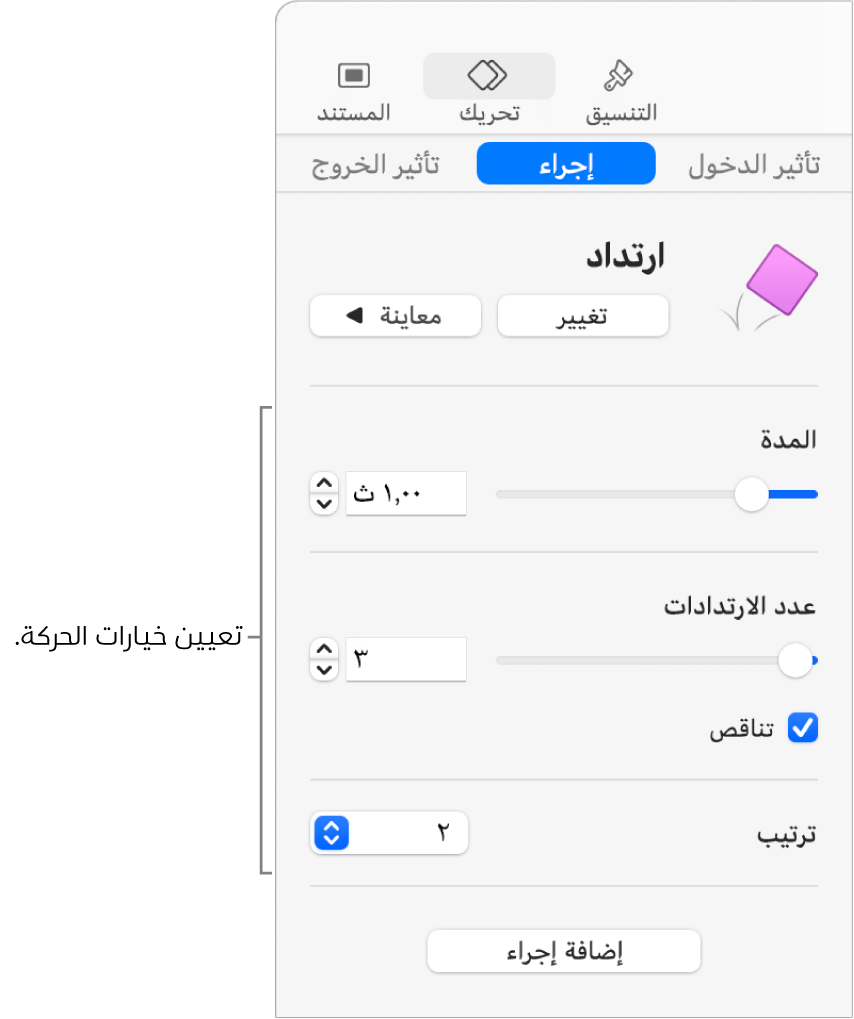Screen dimensions: 854x1019
Task: Click the عدد الارتدادات slider handle
Action: tap(795, 660)
